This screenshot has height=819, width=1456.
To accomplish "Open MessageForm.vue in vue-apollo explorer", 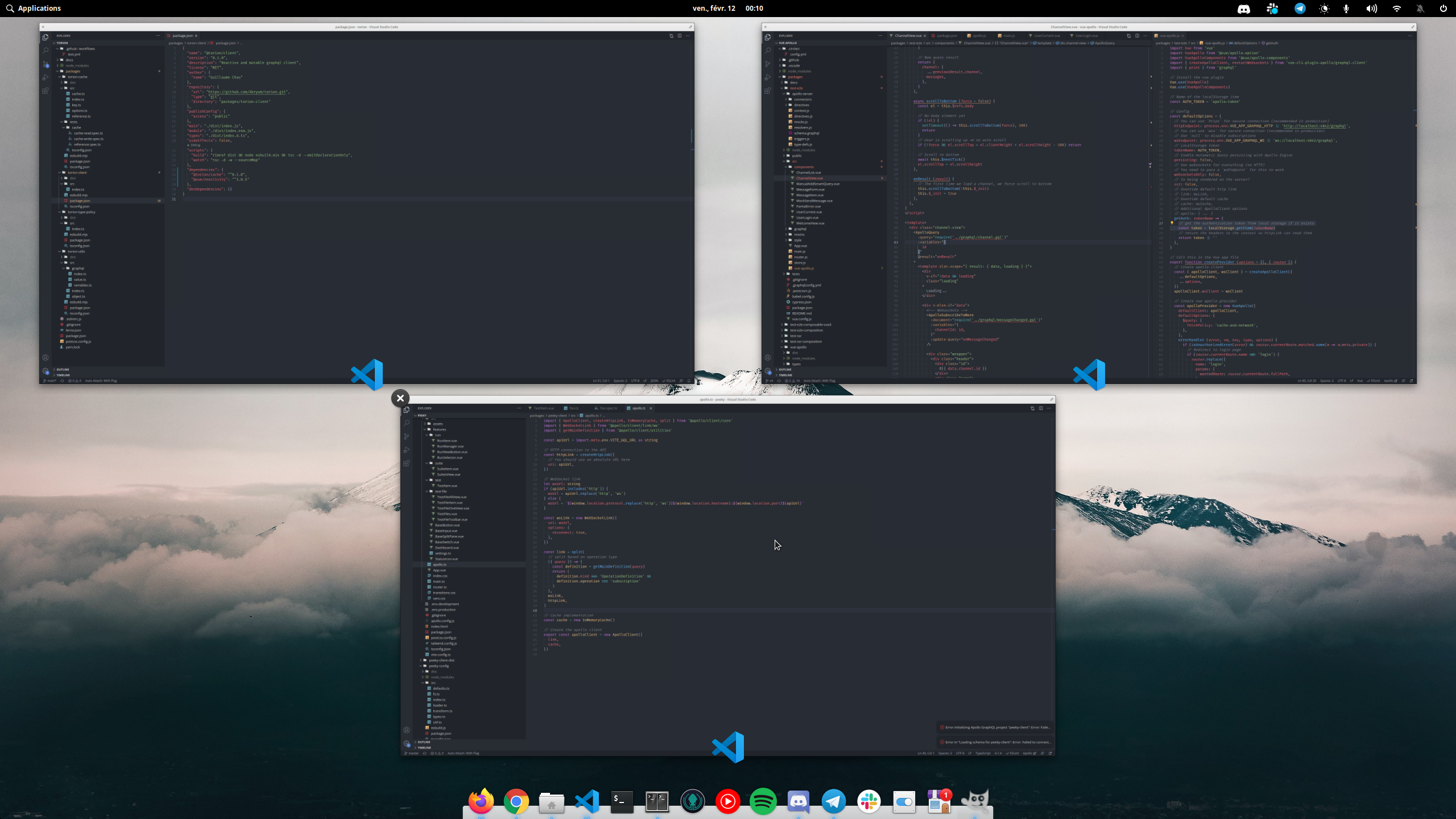I will pos(810,189).
